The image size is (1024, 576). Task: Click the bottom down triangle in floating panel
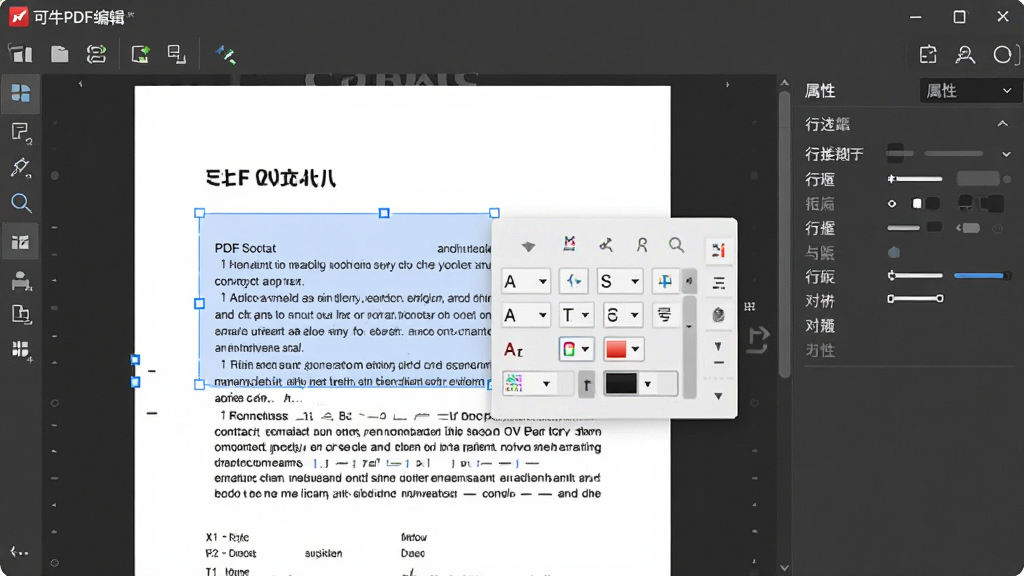tap(718, 396)
